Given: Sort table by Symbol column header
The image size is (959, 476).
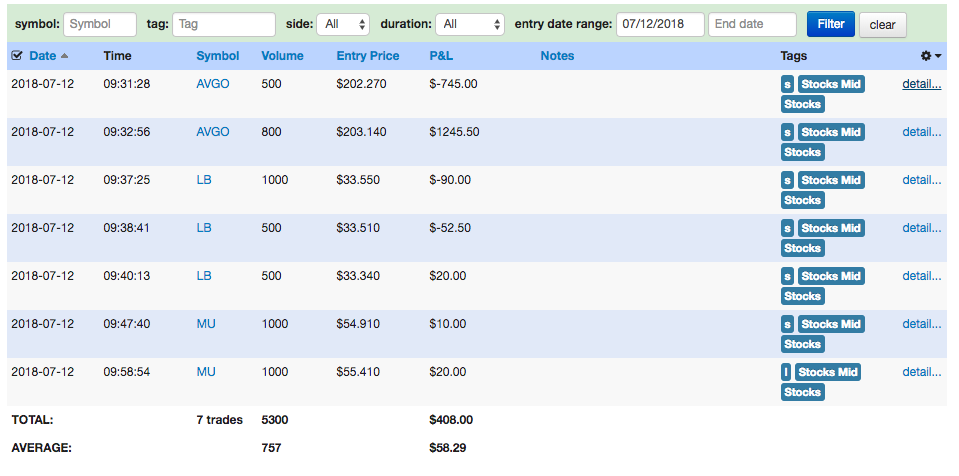Looking at the screenshot, I should tap(217, 56).
